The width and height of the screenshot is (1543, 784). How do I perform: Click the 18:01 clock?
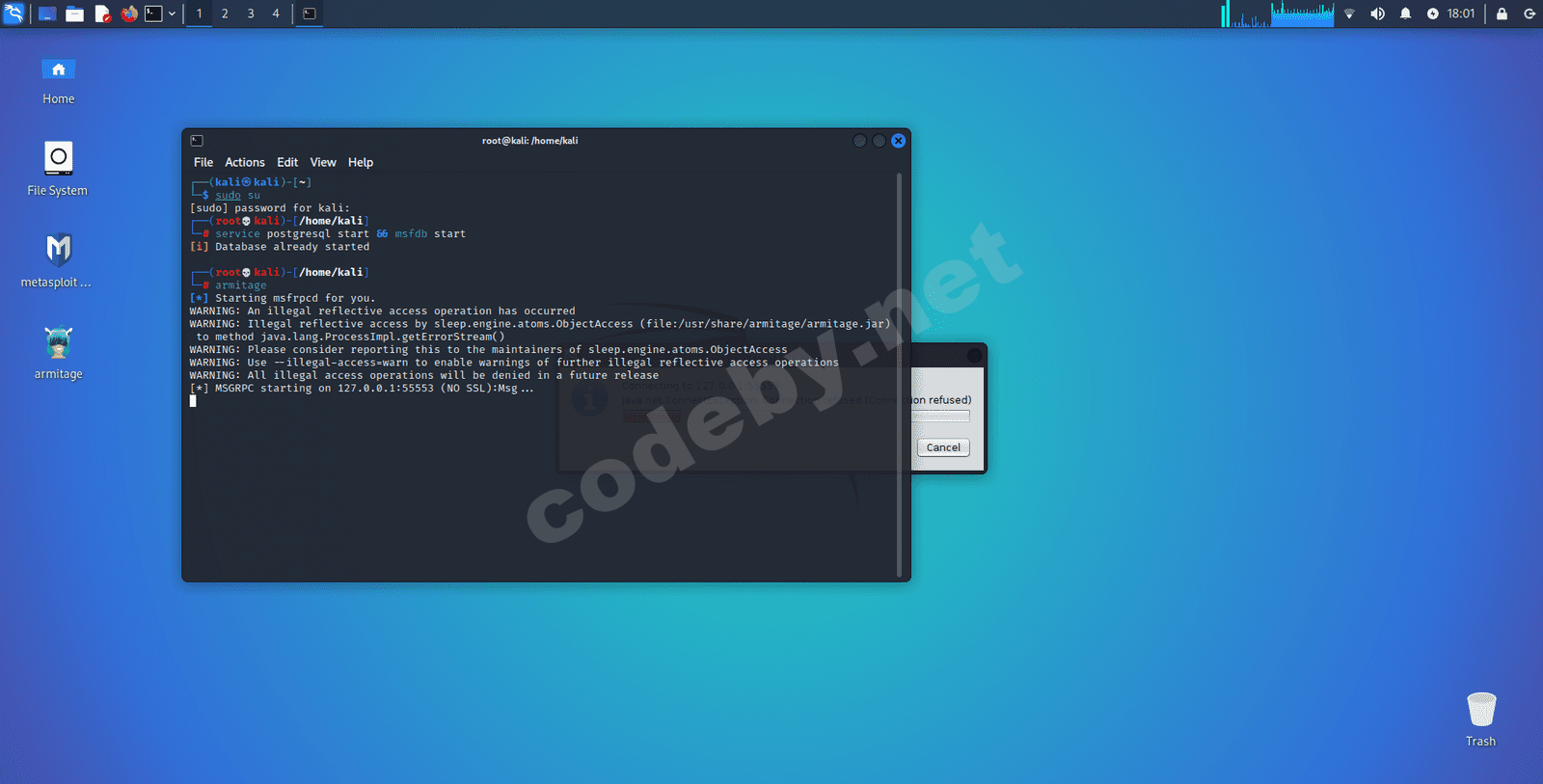[x=1461, y=14]
